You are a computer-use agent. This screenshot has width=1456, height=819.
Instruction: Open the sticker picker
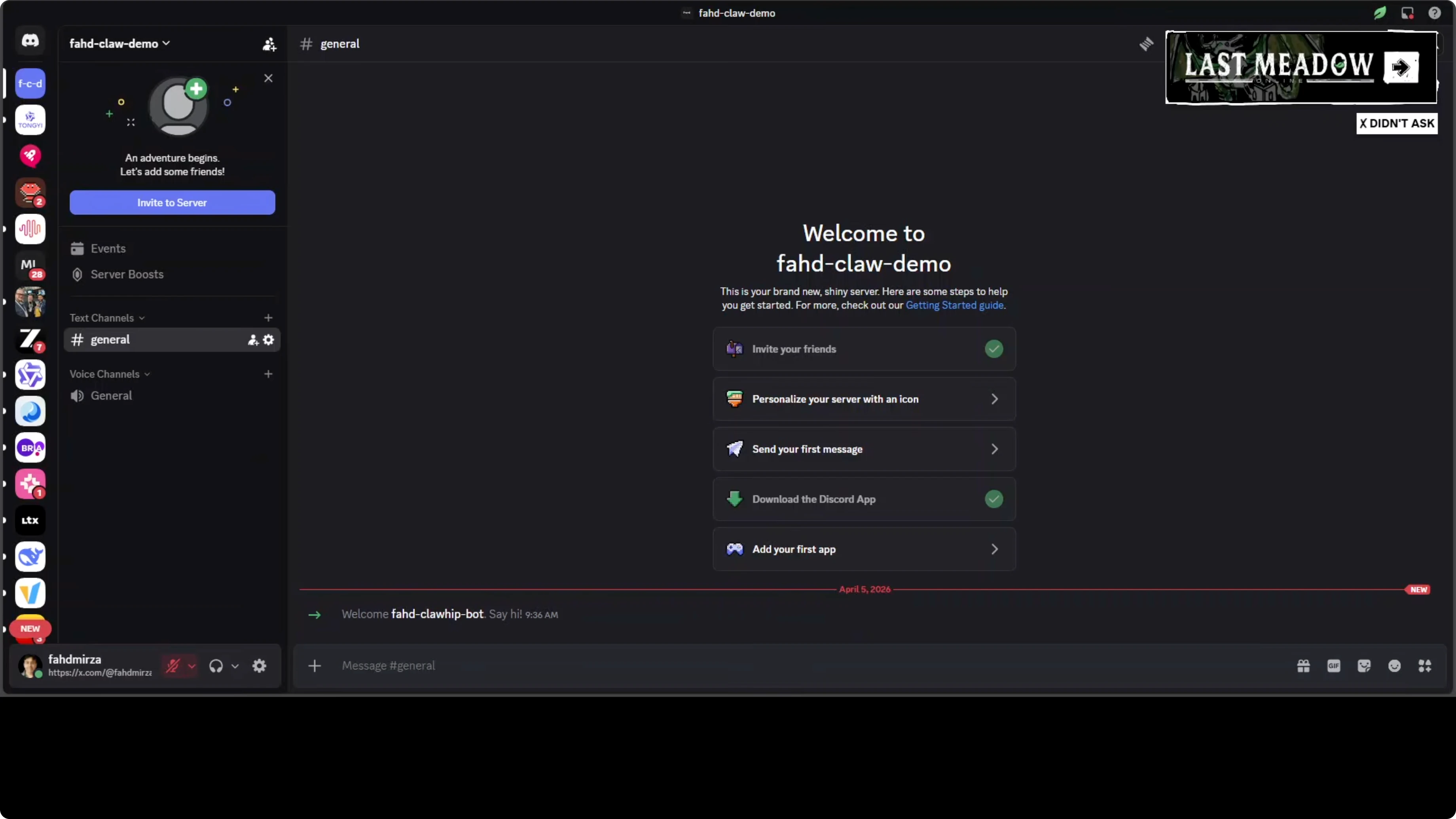point(1364,666)
